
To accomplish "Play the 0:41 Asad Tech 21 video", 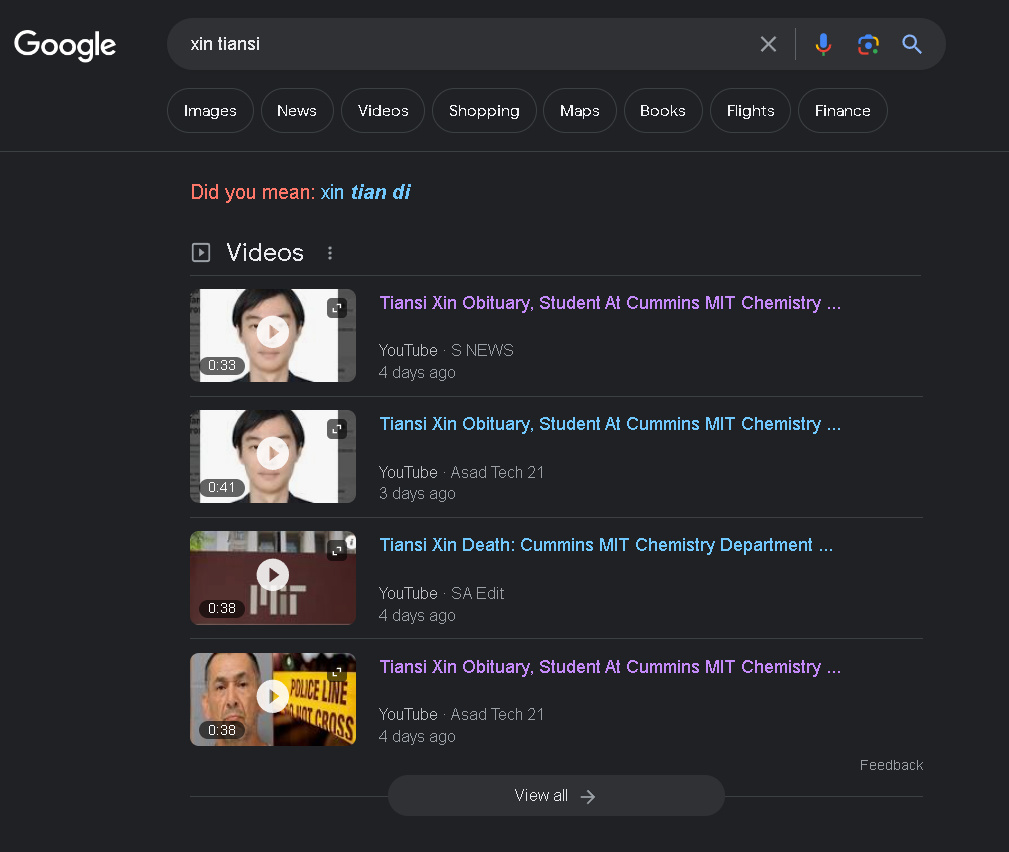I will point(273,453).
